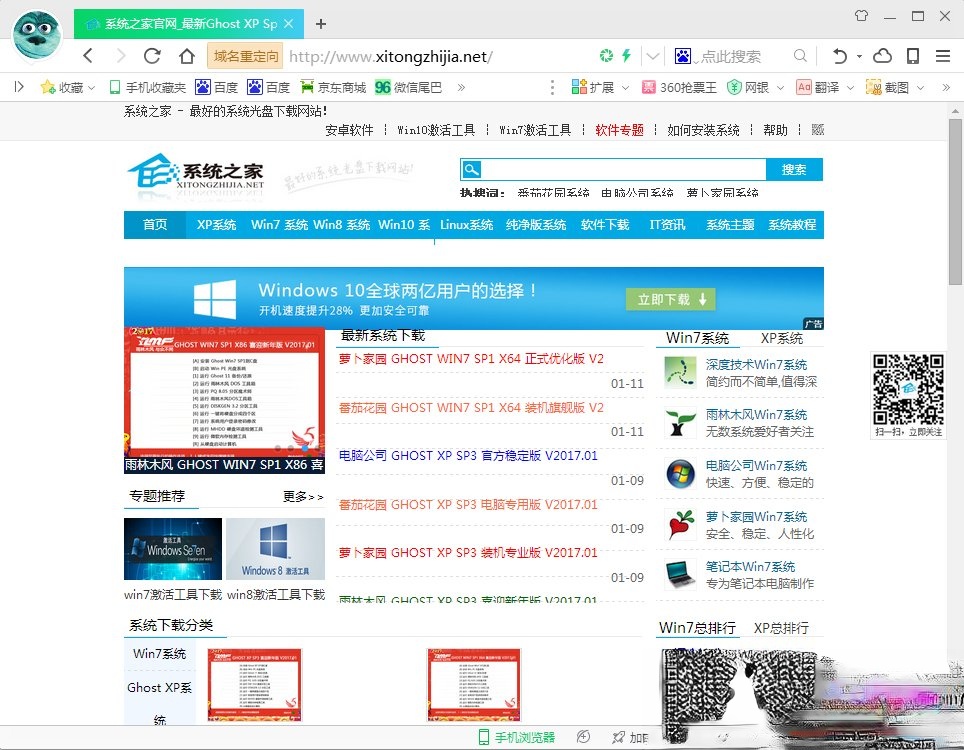Screen dimensions: 964x750
Task: Open 手机收藏夹 bookmark
Action: [148, 87]
